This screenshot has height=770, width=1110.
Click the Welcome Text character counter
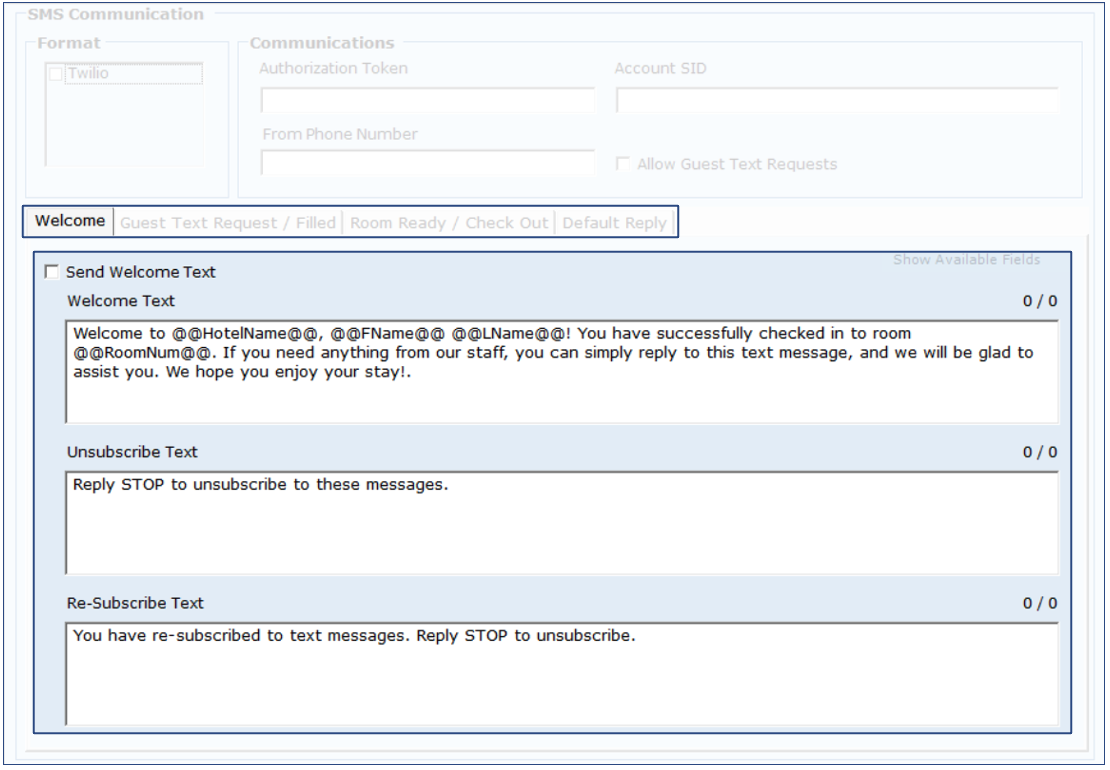pos(1039,301)
